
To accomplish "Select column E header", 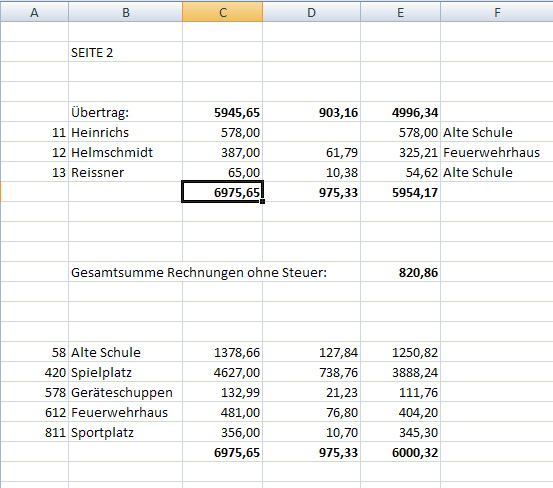I will click(400, 12).
